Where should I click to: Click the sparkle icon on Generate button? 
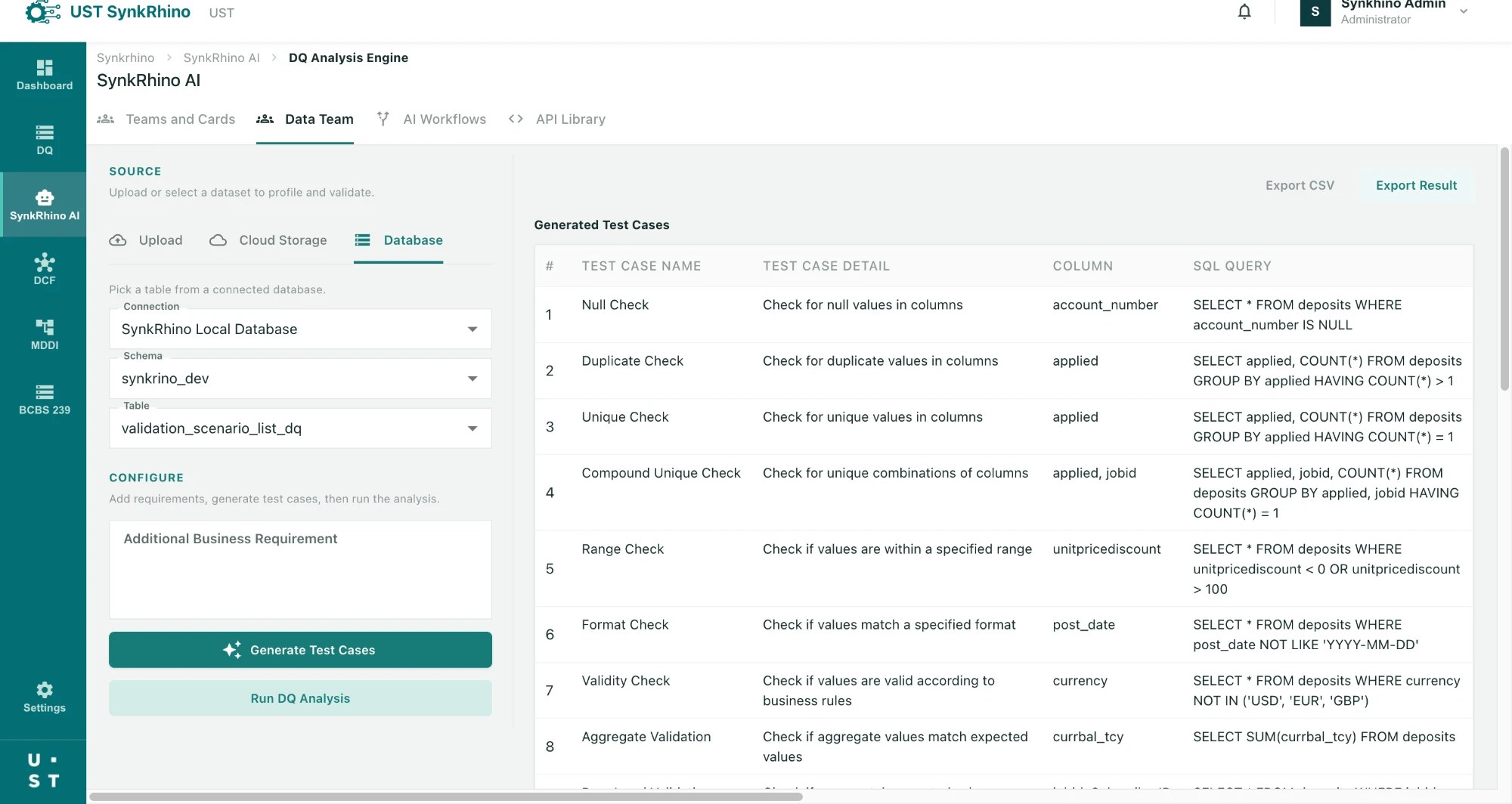232,650
